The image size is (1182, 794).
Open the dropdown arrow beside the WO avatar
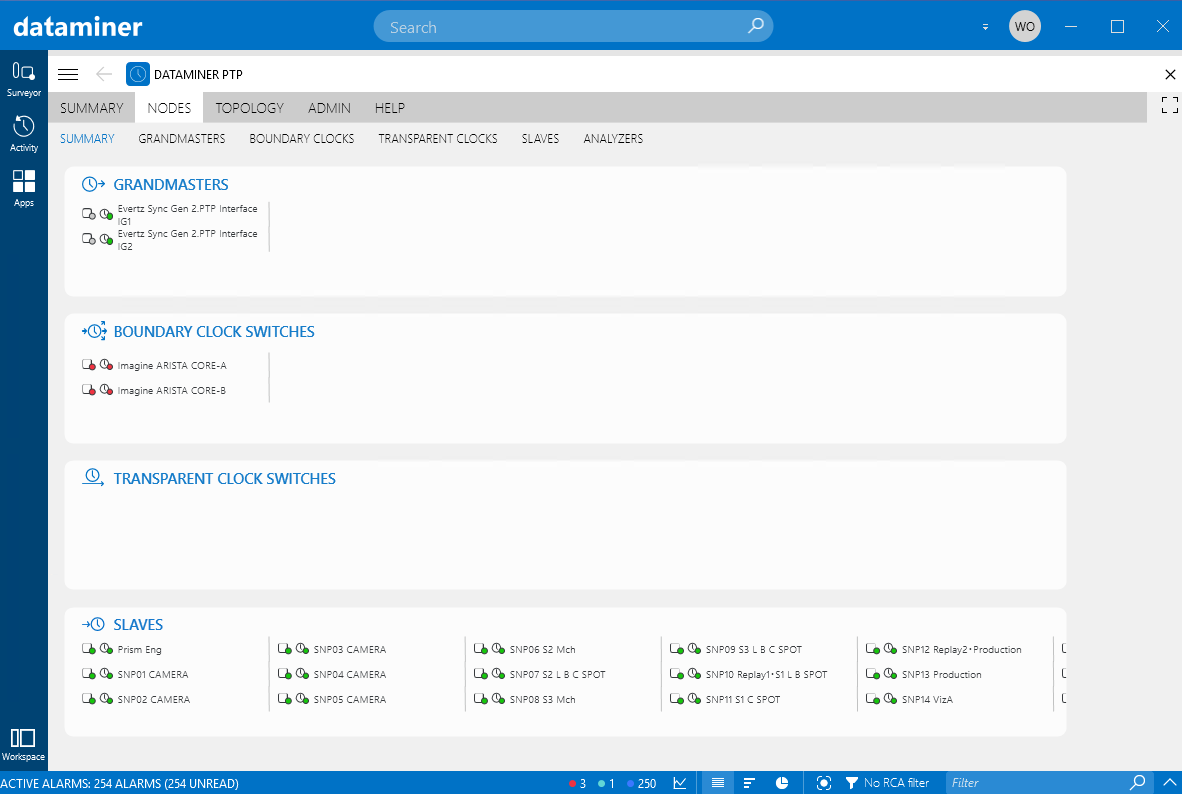coord(985,27)
